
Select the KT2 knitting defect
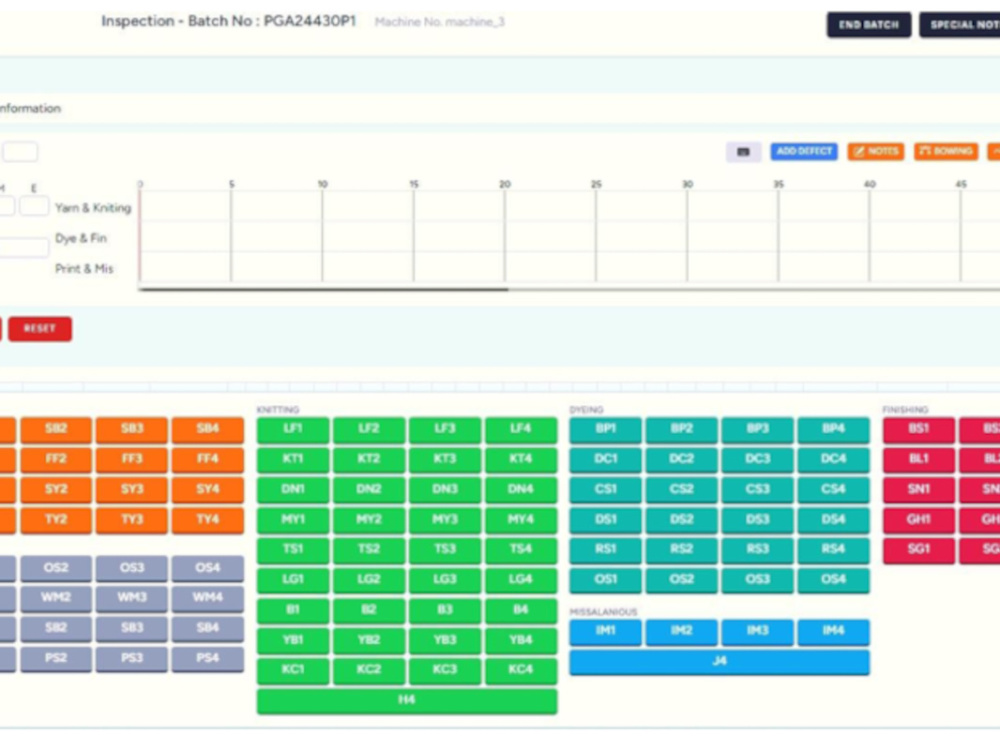369,459
